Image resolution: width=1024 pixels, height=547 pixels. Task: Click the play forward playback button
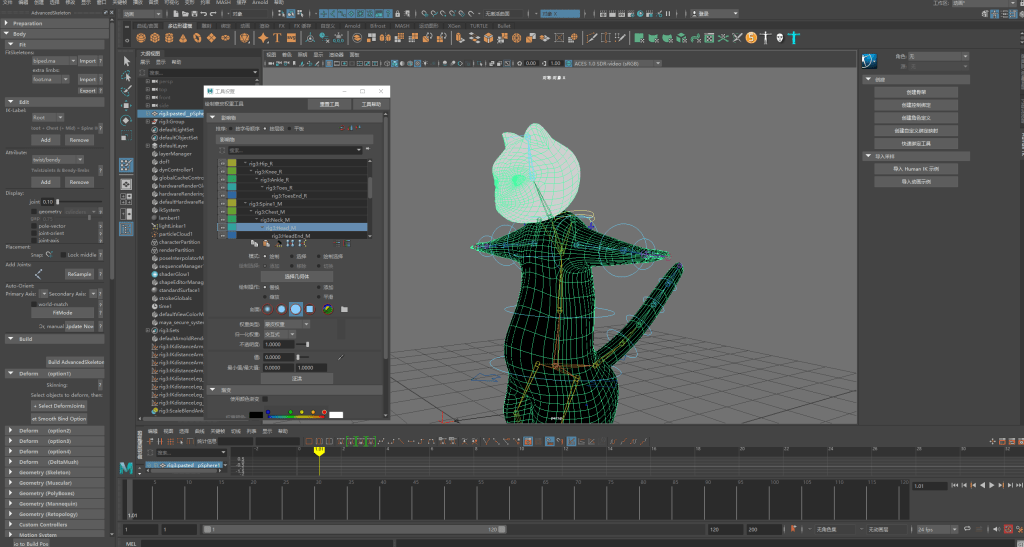(x=991, y=485)
